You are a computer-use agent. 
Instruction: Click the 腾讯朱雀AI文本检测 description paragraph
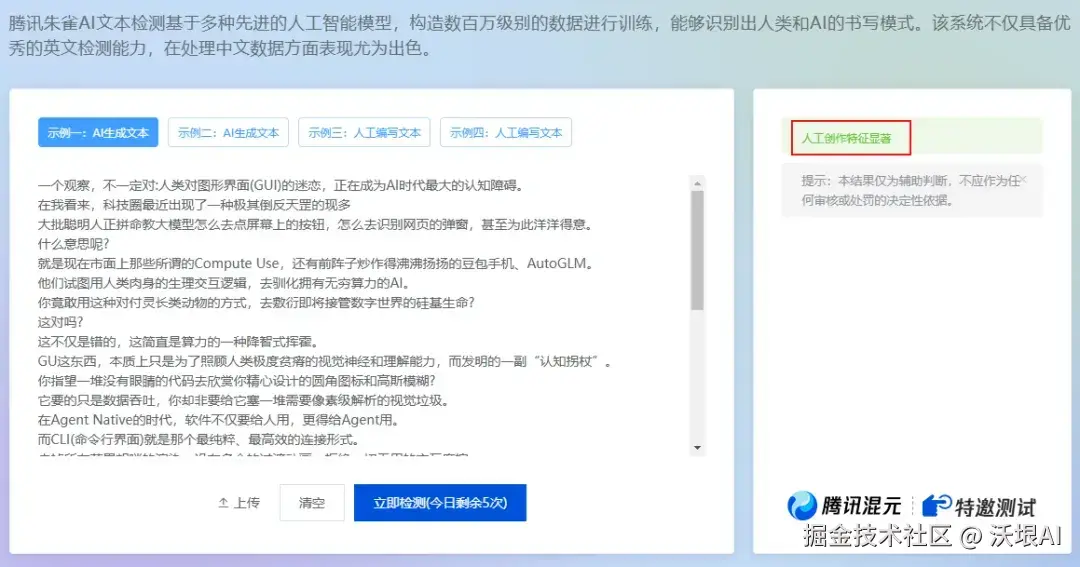[x=539, y=36]
